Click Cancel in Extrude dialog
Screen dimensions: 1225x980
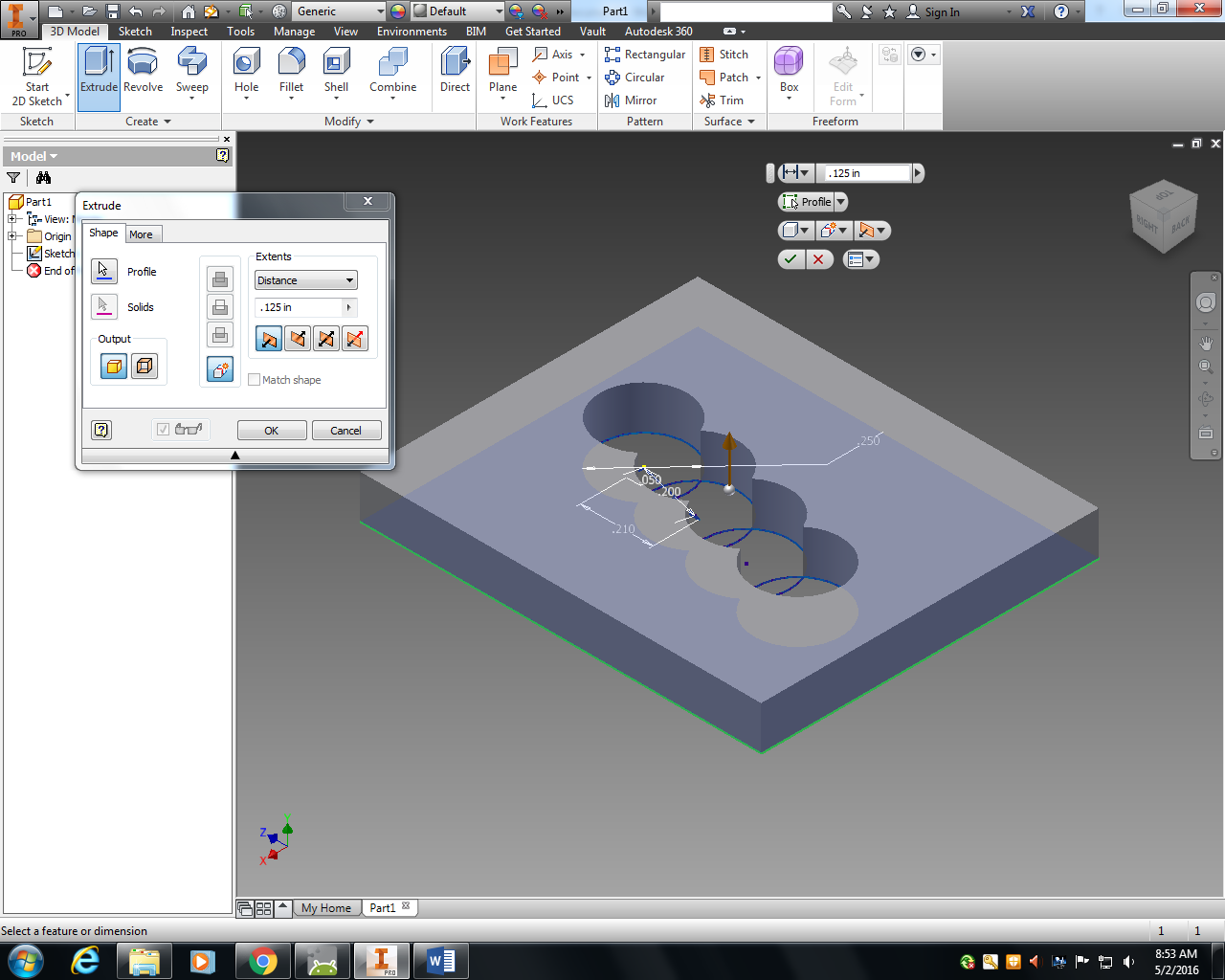[346, 431]
